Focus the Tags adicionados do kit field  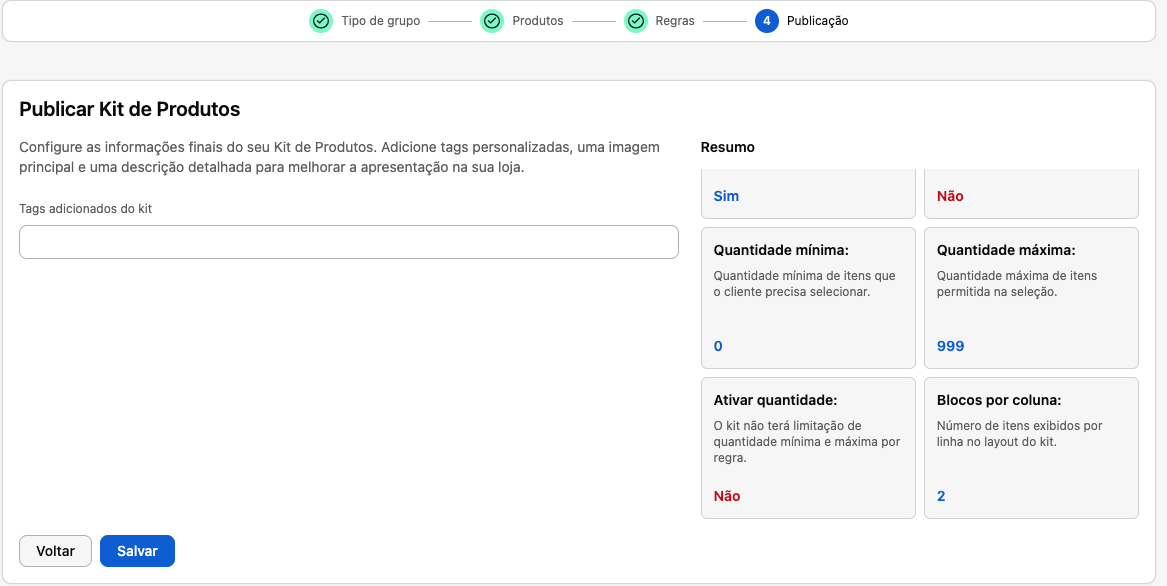coord(348,242)
